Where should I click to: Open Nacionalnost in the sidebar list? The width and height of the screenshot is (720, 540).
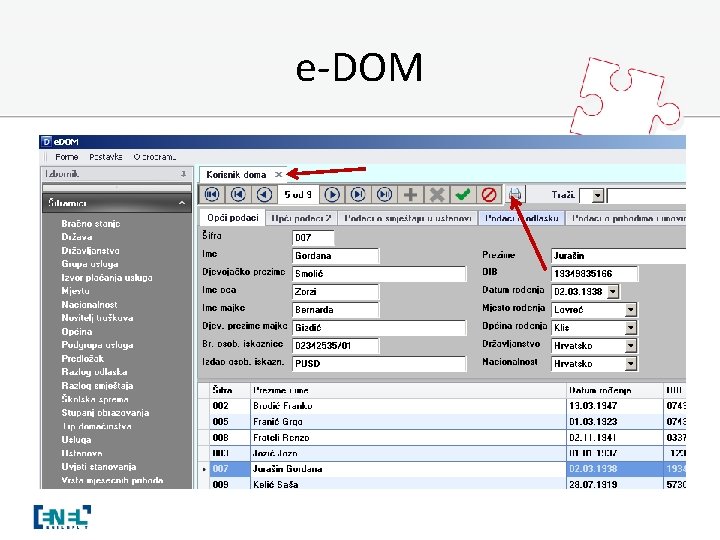(89, 304)
